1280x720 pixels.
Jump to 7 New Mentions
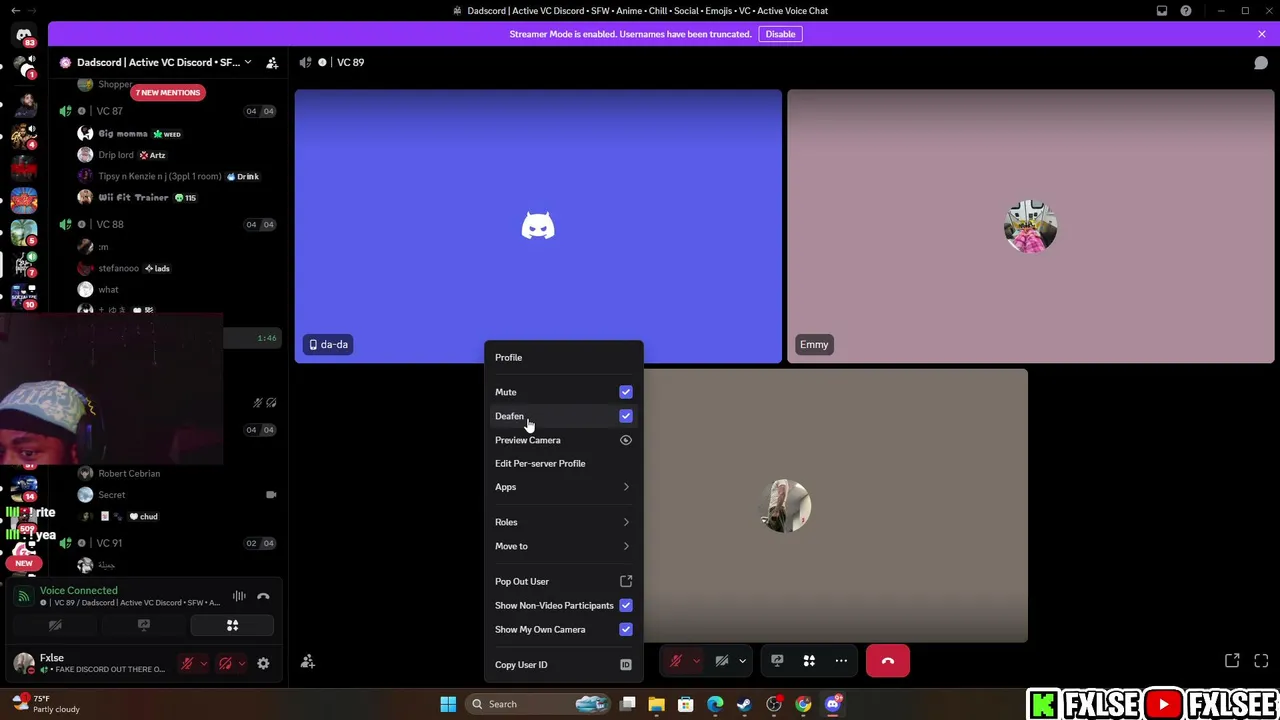(168, 92)
